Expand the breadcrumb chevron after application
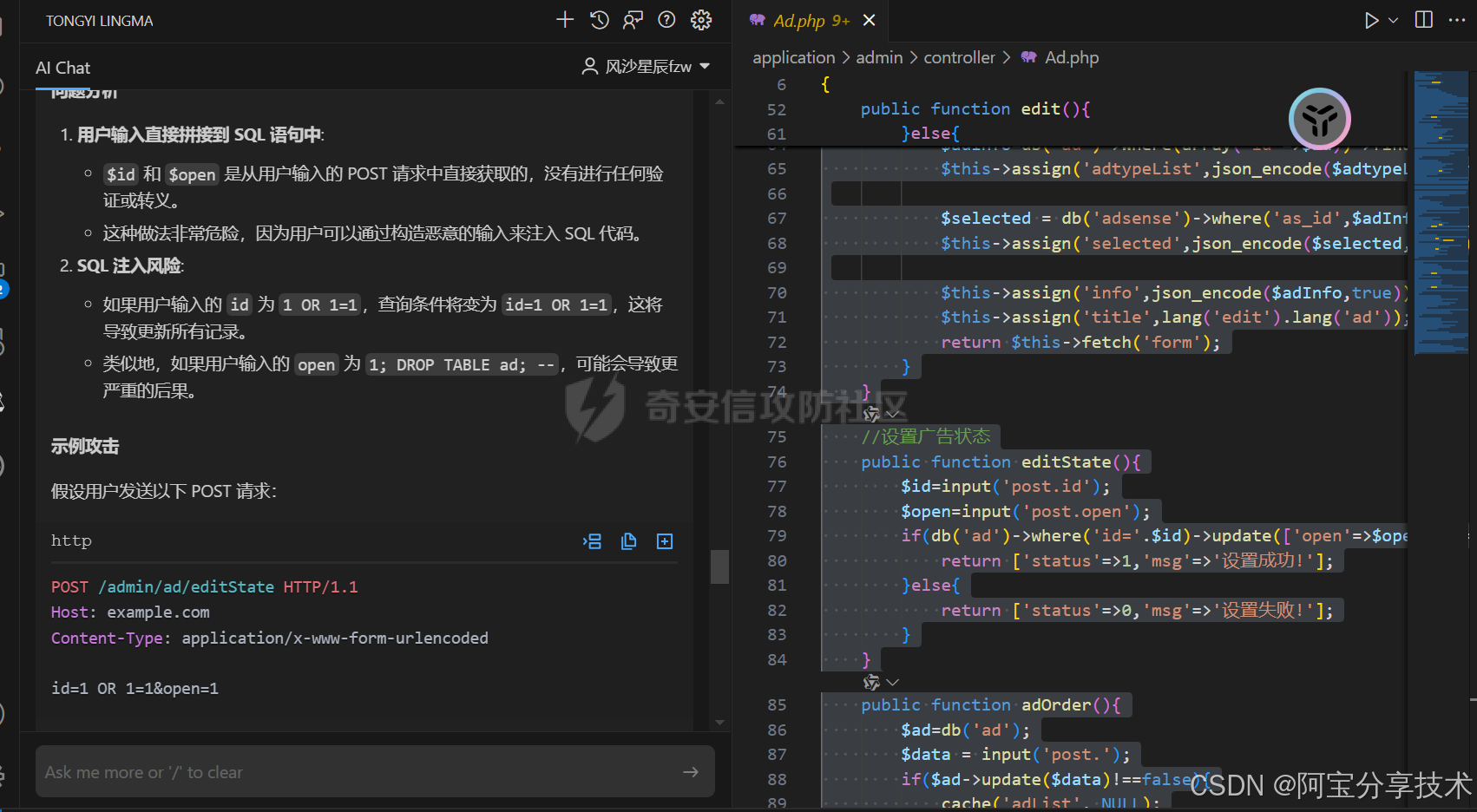 point(845,57)
